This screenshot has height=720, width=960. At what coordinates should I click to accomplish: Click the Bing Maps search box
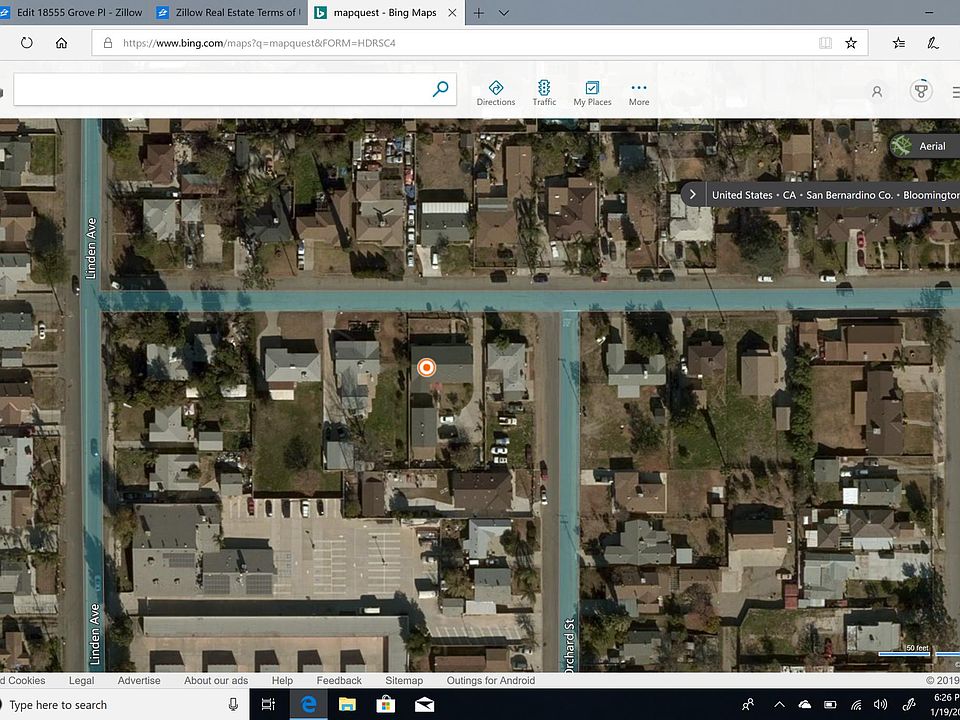tap(220, 89)
